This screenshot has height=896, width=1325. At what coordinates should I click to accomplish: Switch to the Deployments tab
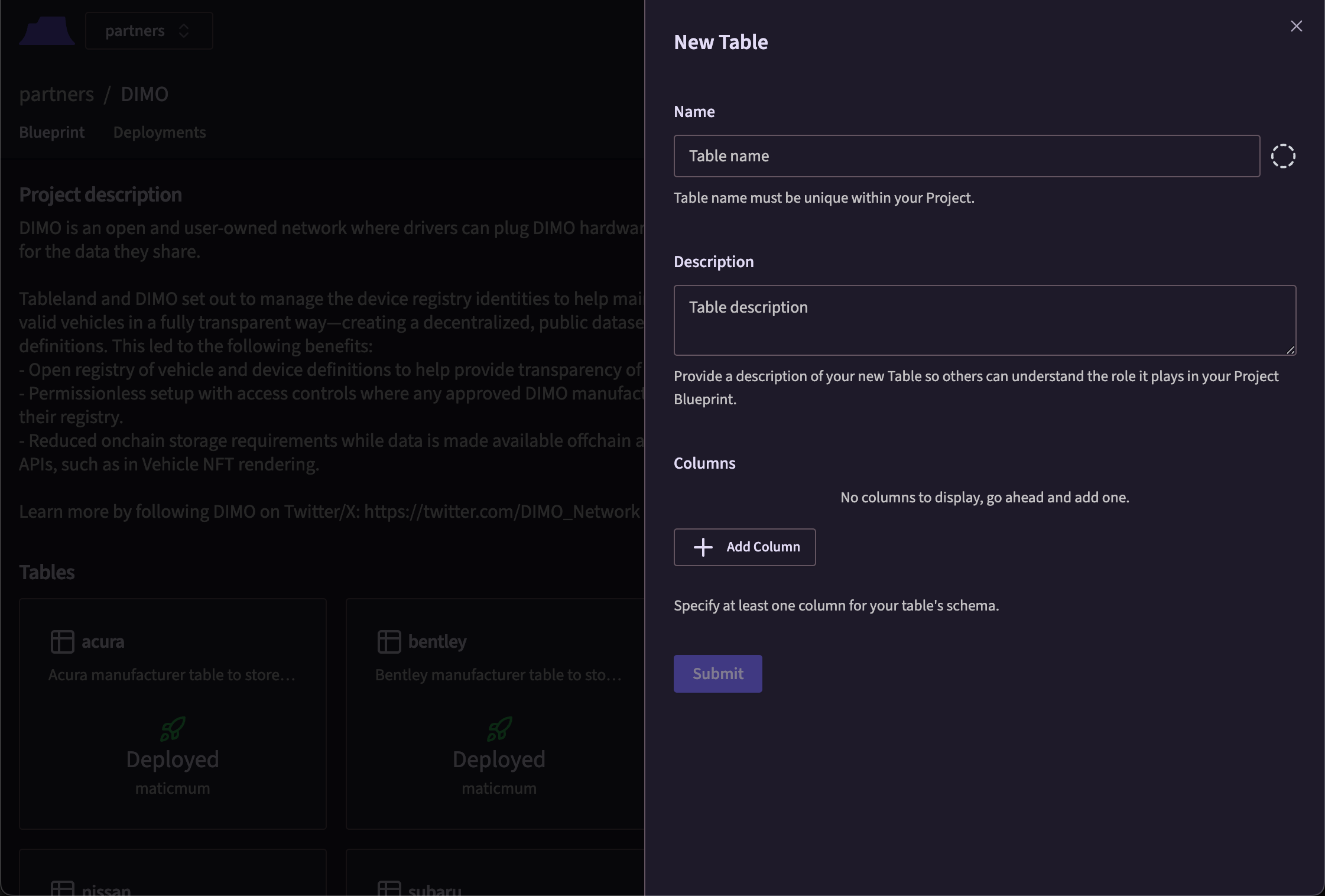coord(160,132)
